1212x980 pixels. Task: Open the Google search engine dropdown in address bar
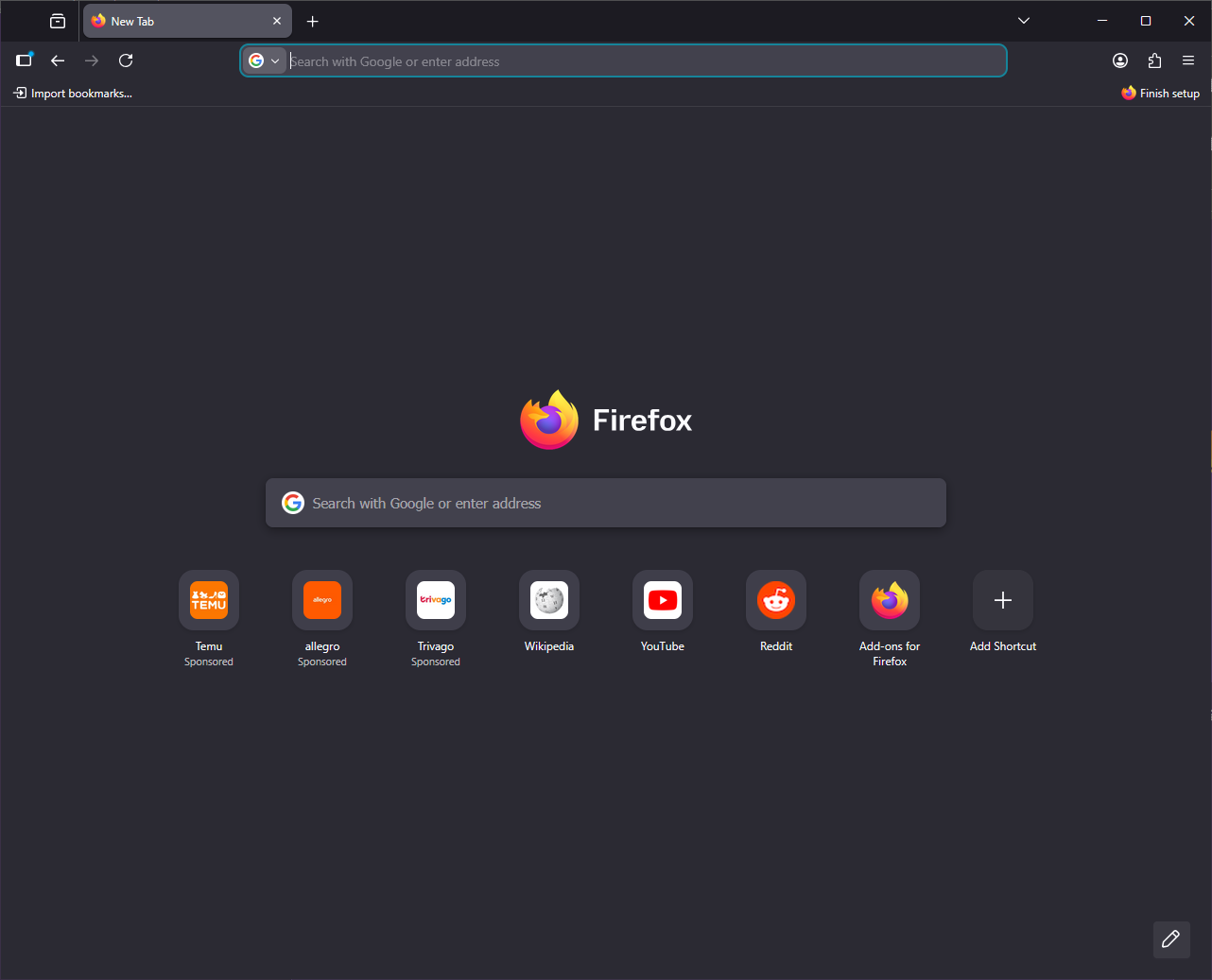pyautogui.click(x=265, y=61)
